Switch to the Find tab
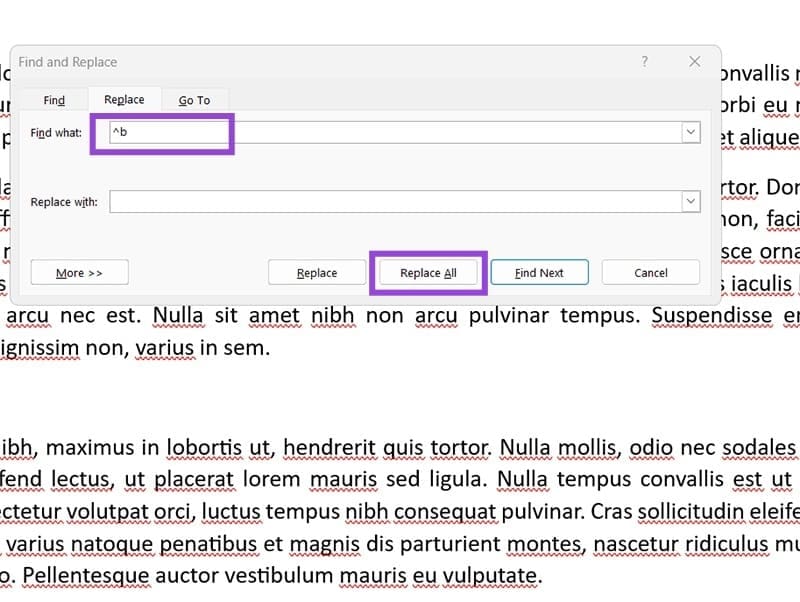The width and height of the screenshot is (800, 602). (54, 100)
